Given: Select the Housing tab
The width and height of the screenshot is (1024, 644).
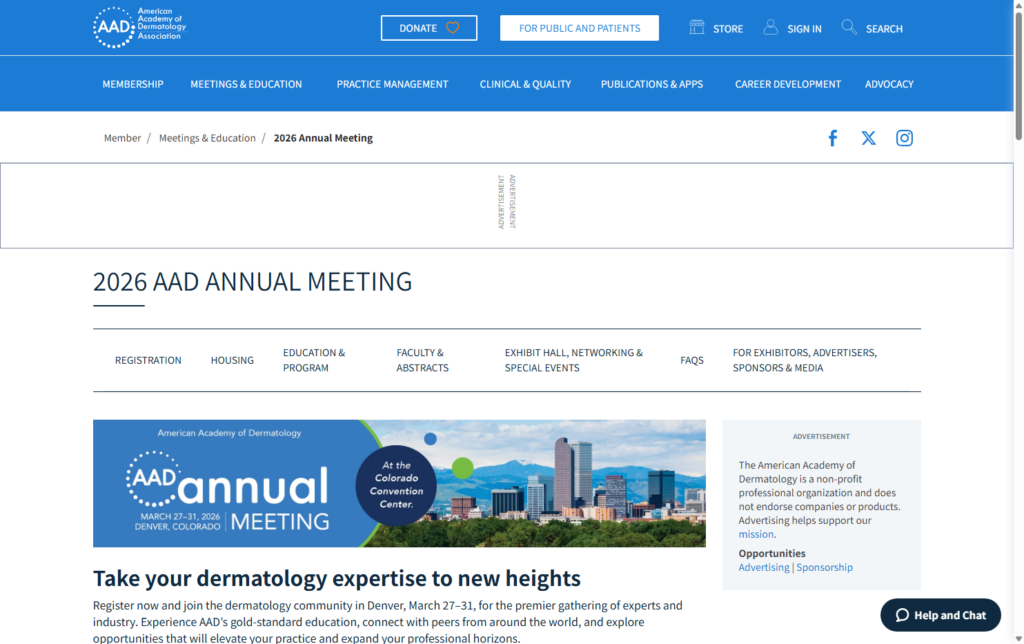Looking at the screenshot, I should pos(232,360).
